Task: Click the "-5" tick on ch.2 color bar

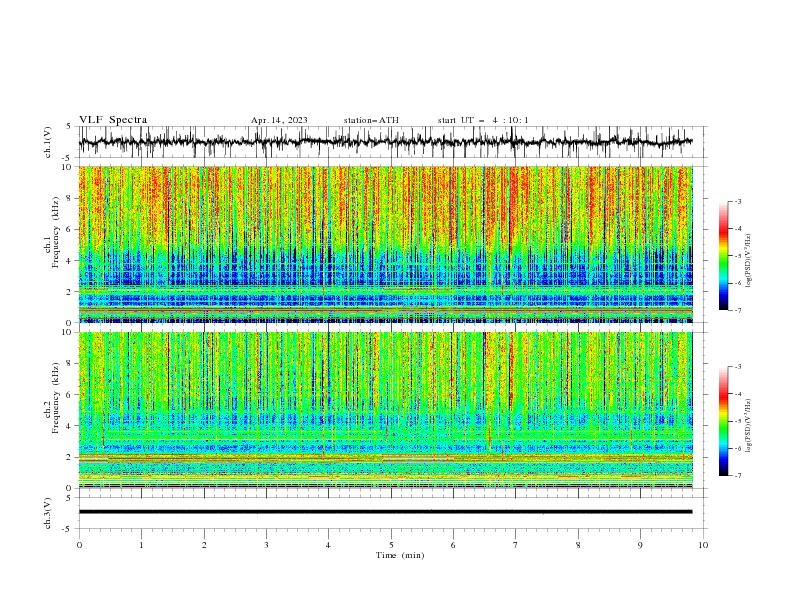Action: [x=738, y=421]
